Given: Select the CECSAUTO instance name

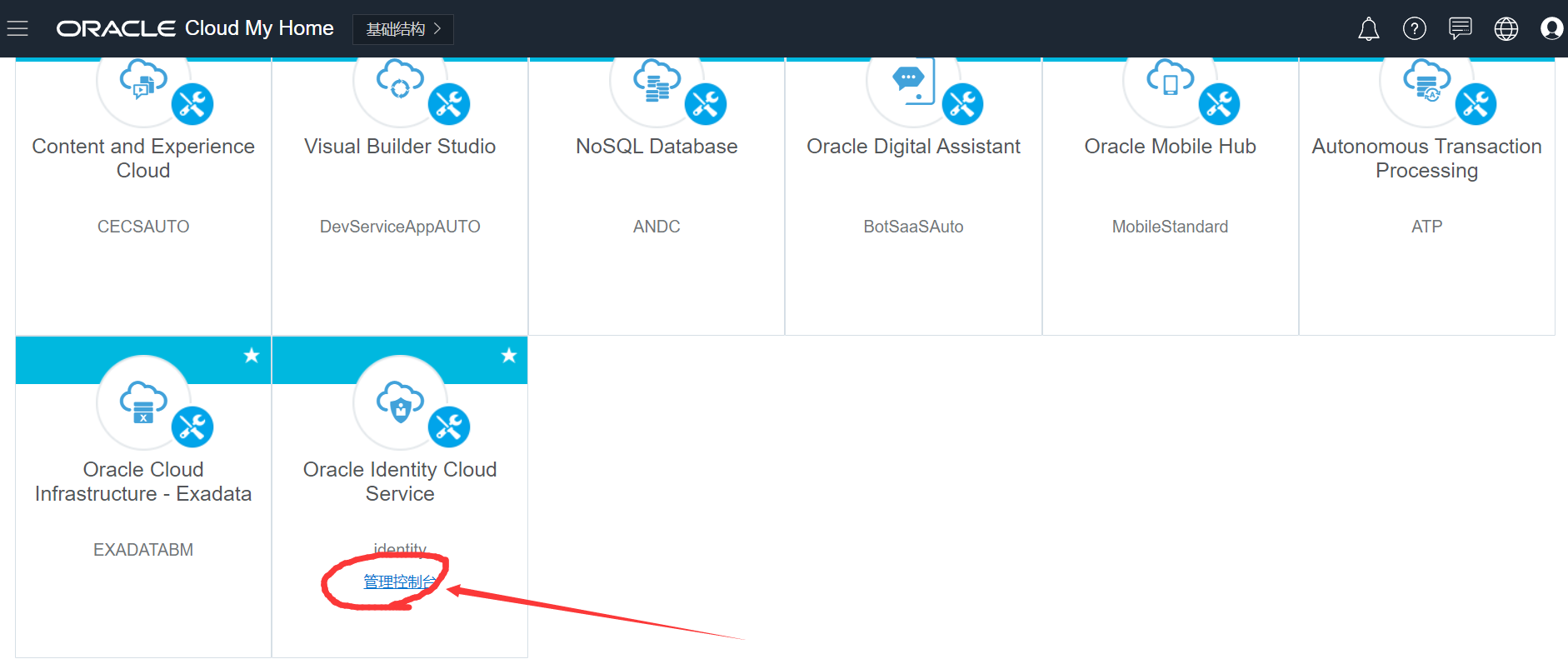Looking at the screenshot, I should (x=143, y=227).
